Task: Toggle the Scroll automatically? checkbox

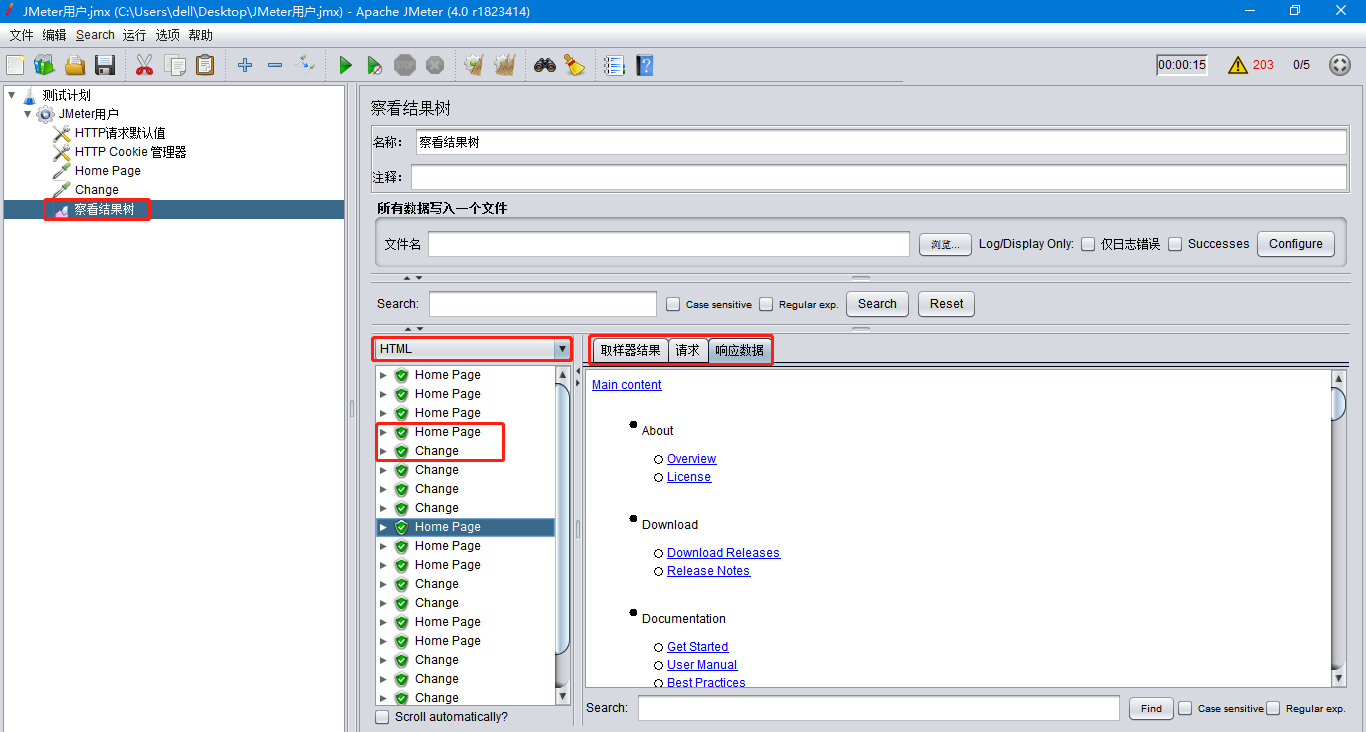Action: (382, 717)
